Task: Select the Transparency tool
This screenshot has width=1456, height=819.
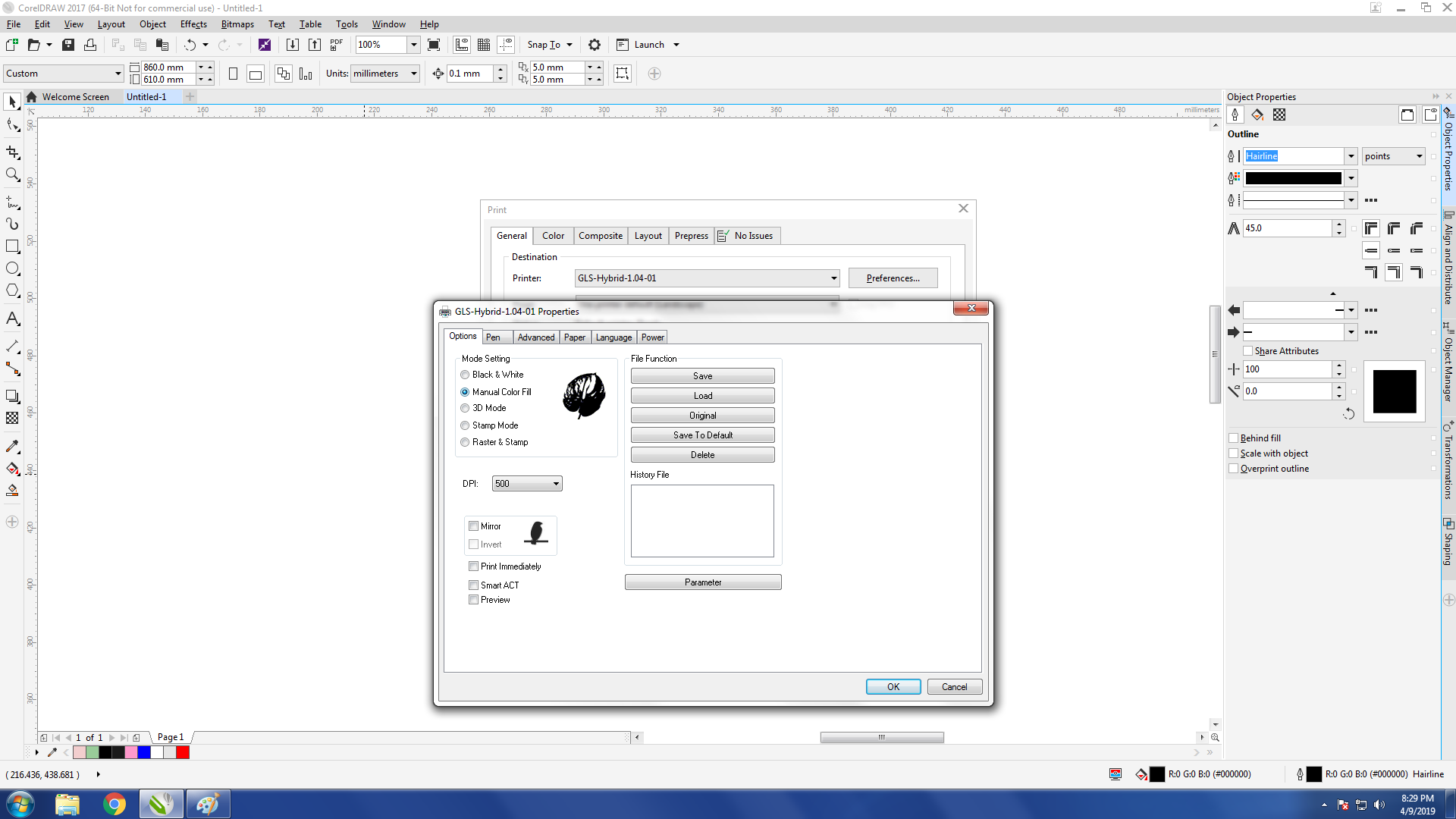Action: 12,418
